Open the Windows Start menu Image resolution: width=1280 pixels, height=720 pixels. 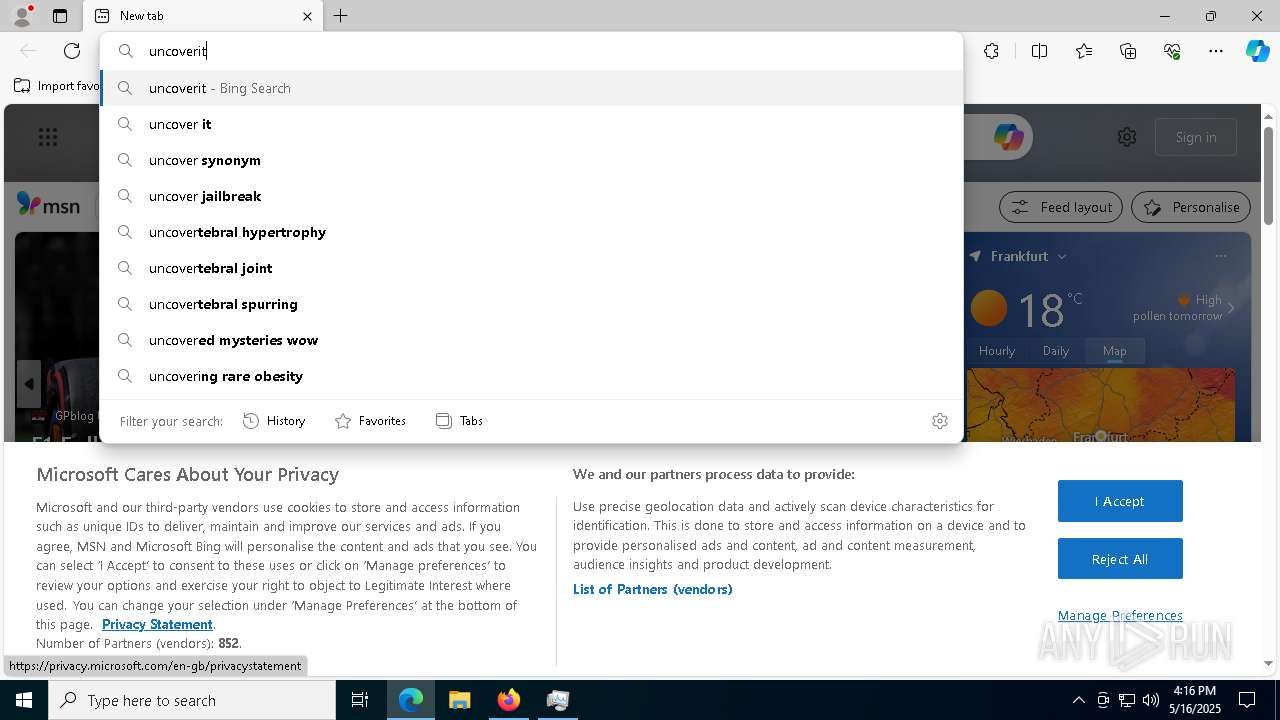(x=24, y=700)
